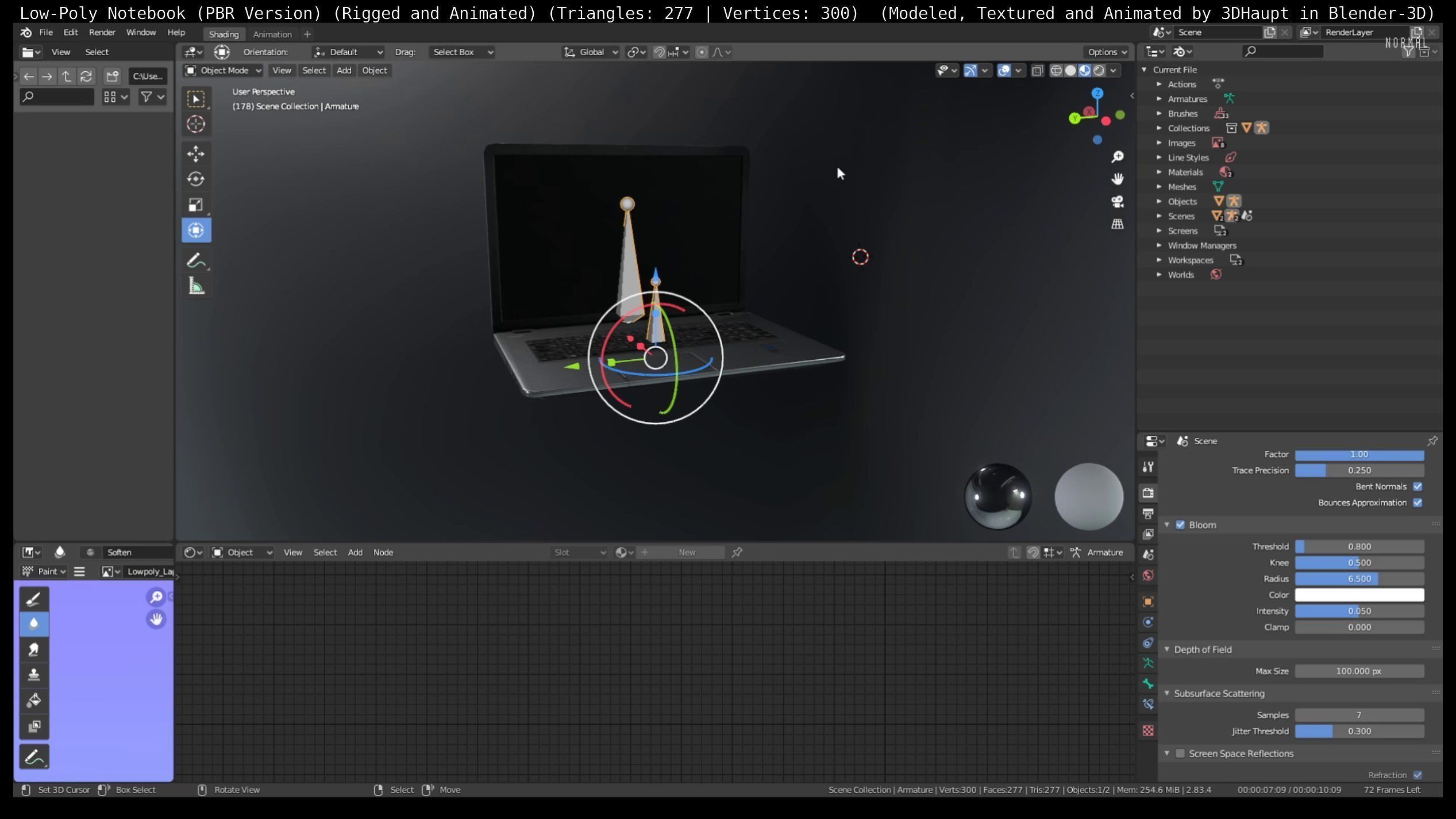
Task: Select the Rotate tool in viewport toolbar
Action: click(x=196, y=179)
